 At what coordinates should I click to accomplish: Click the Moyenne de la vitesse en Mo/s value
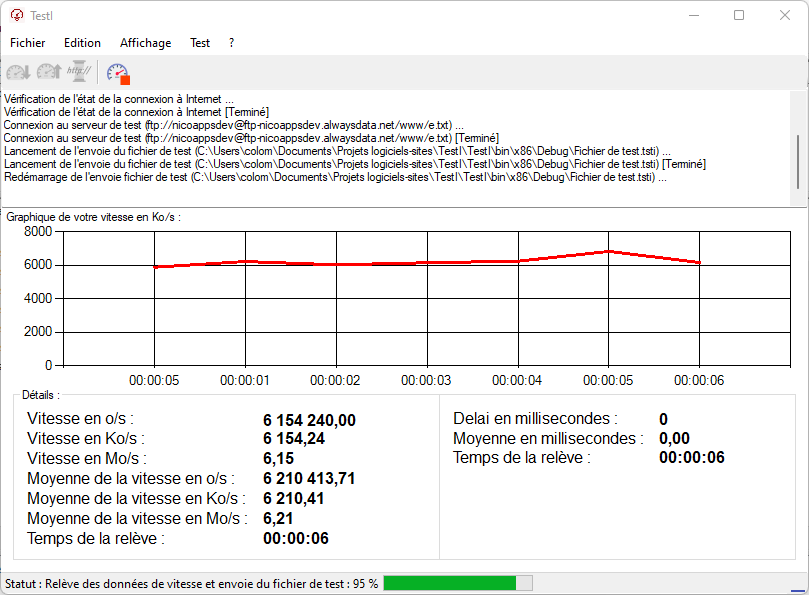pyautogui.click(x=277, y=519)
